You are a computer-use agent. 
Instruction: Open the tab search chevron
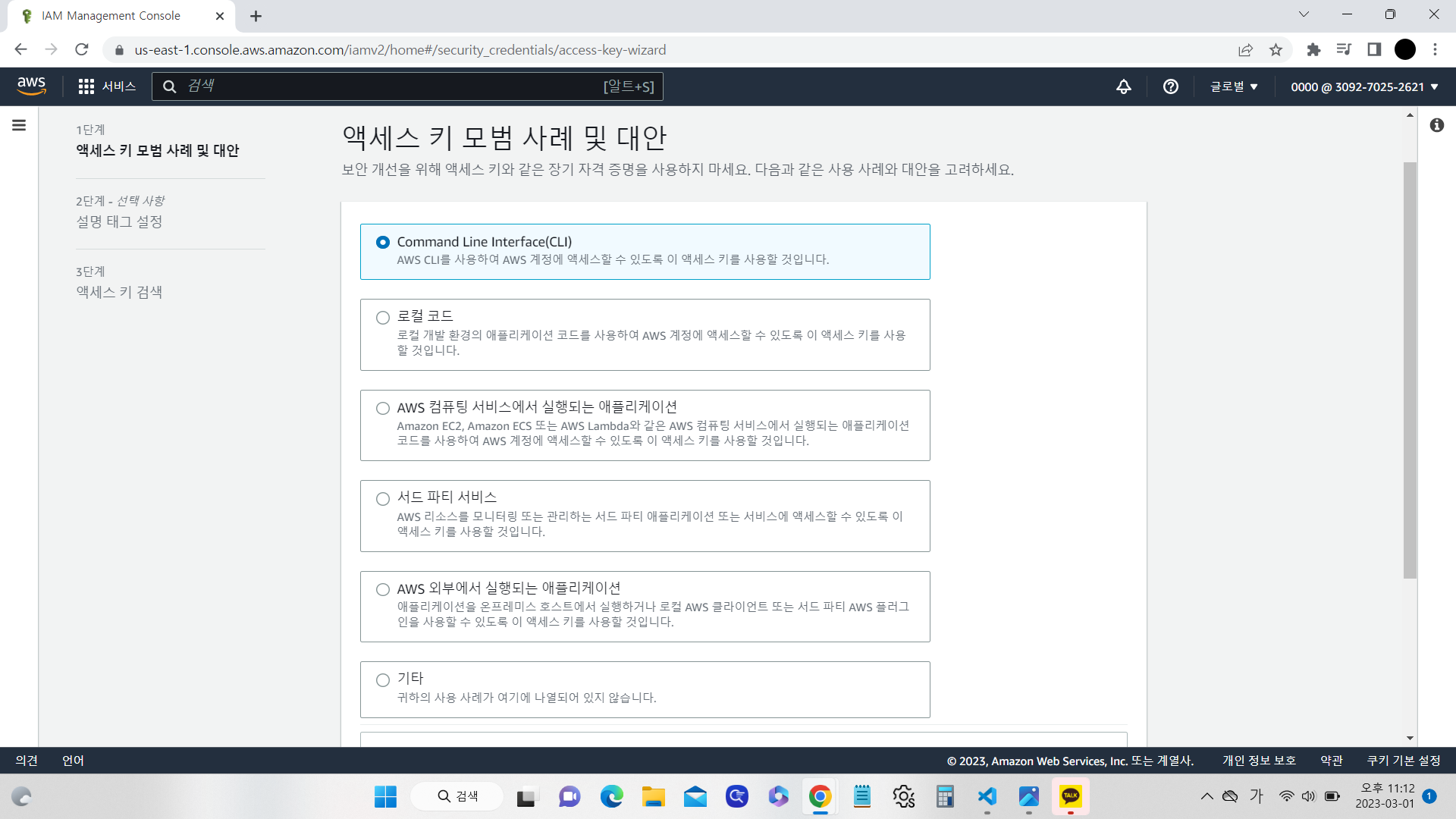(x=1304, y=14)
